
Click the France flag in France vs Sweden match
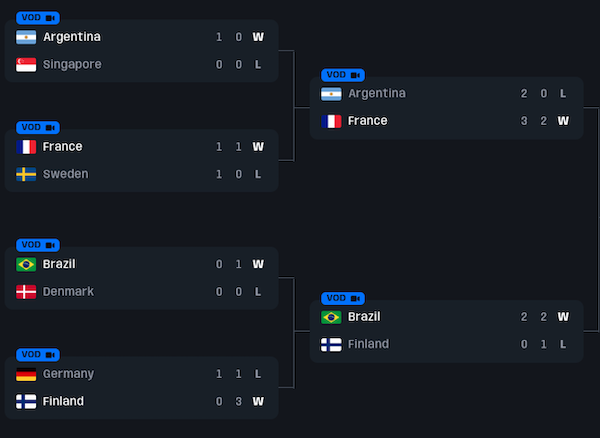[x=26, y=147]
